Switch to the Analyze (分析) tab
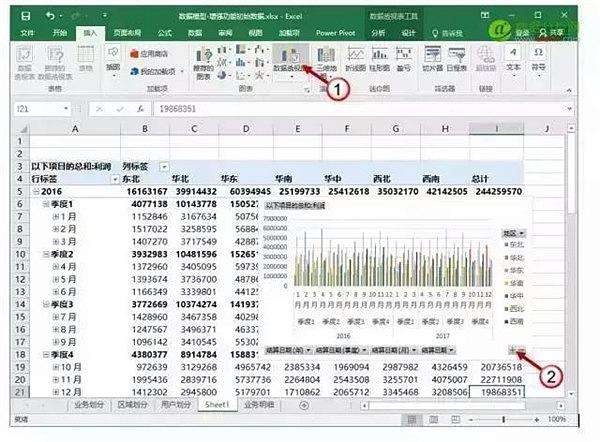This screenshot has height=442, width=600. (x=378, y=33)
